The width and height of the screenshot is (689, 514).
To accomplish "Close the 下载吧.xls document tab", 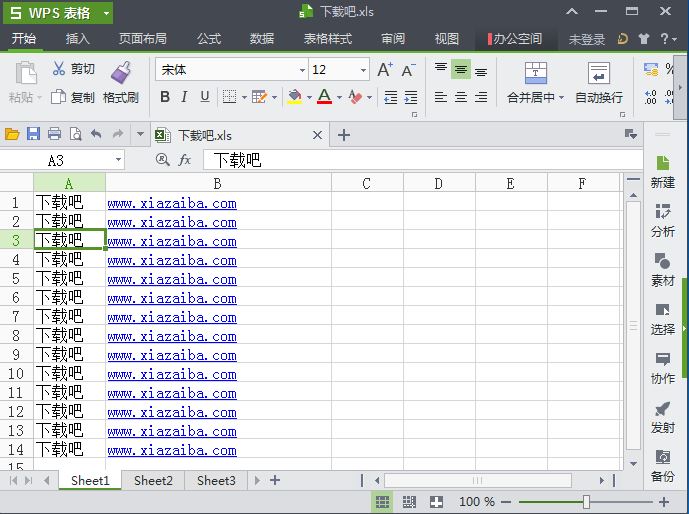I will click(x=317, y=135).
